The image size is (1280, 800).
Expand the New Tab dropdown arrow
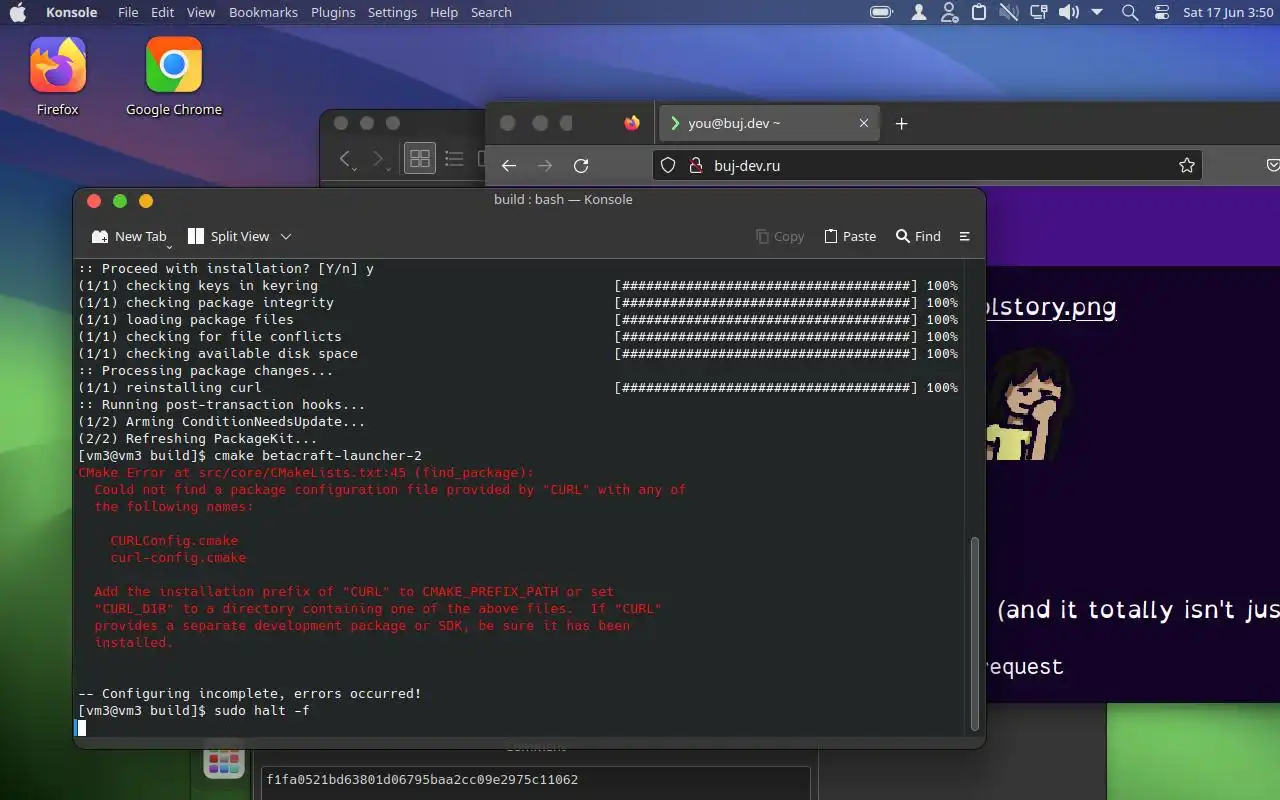[169, 246]
